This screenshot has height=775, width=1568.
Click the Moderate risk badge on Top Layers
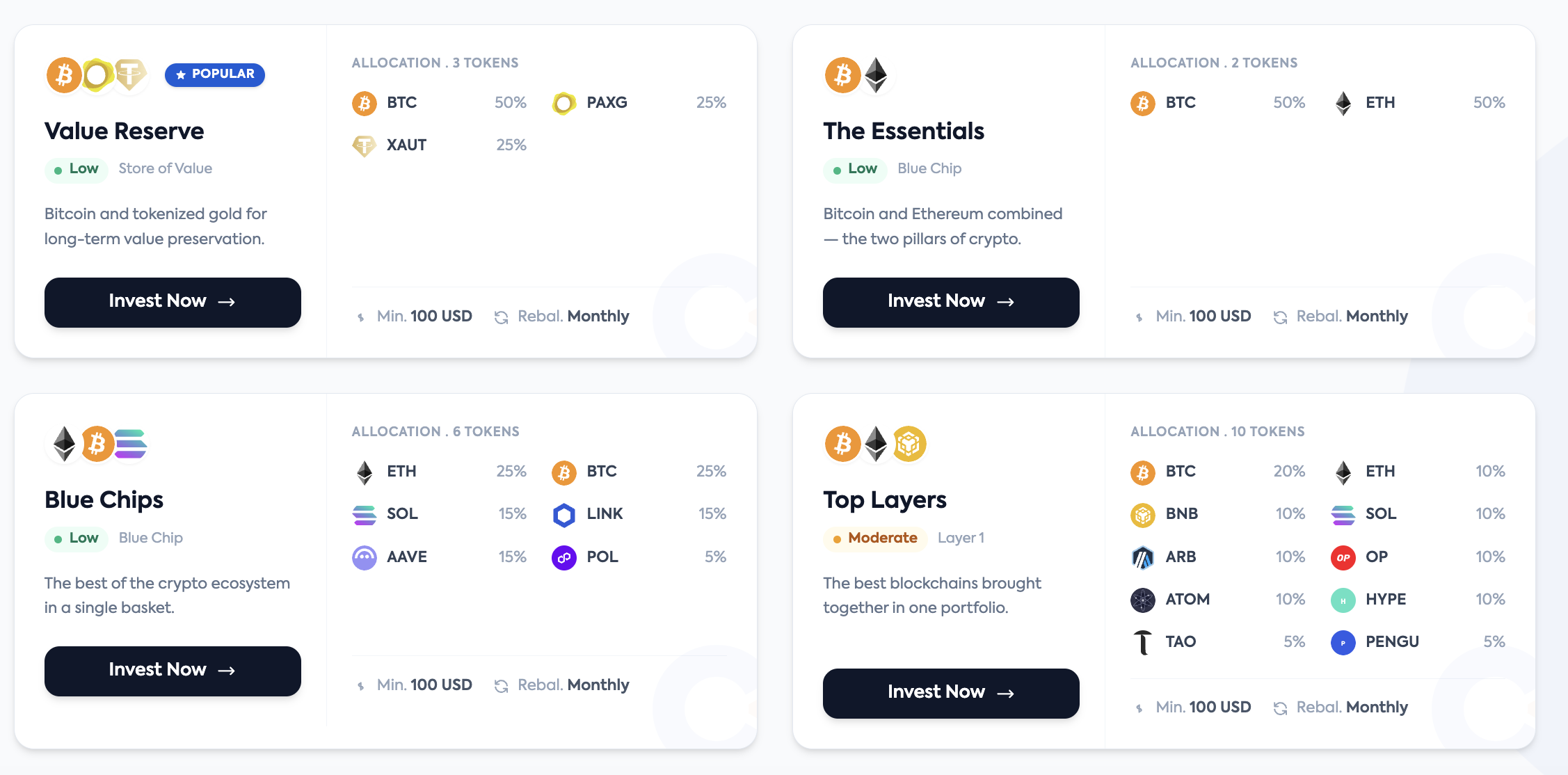(875, 538)
